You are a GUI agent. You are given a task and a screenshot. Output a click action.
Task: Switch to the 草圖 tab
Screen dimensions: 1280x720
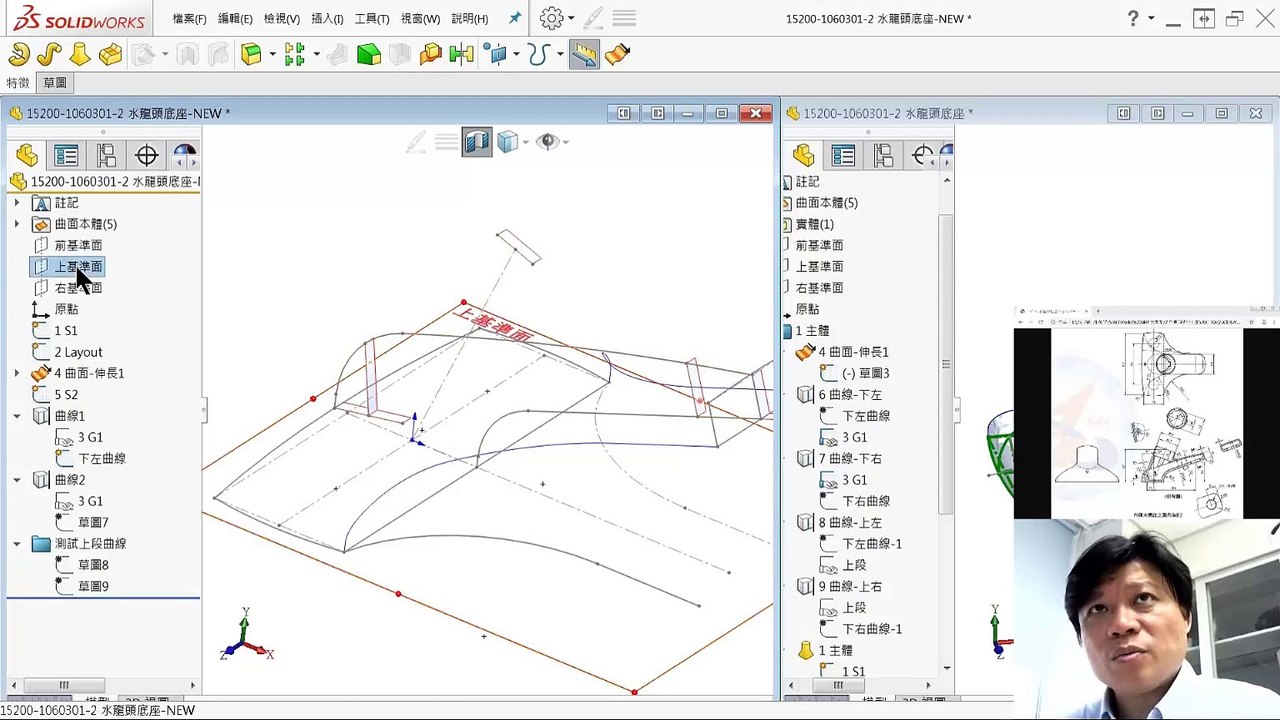tap(55, 83)
